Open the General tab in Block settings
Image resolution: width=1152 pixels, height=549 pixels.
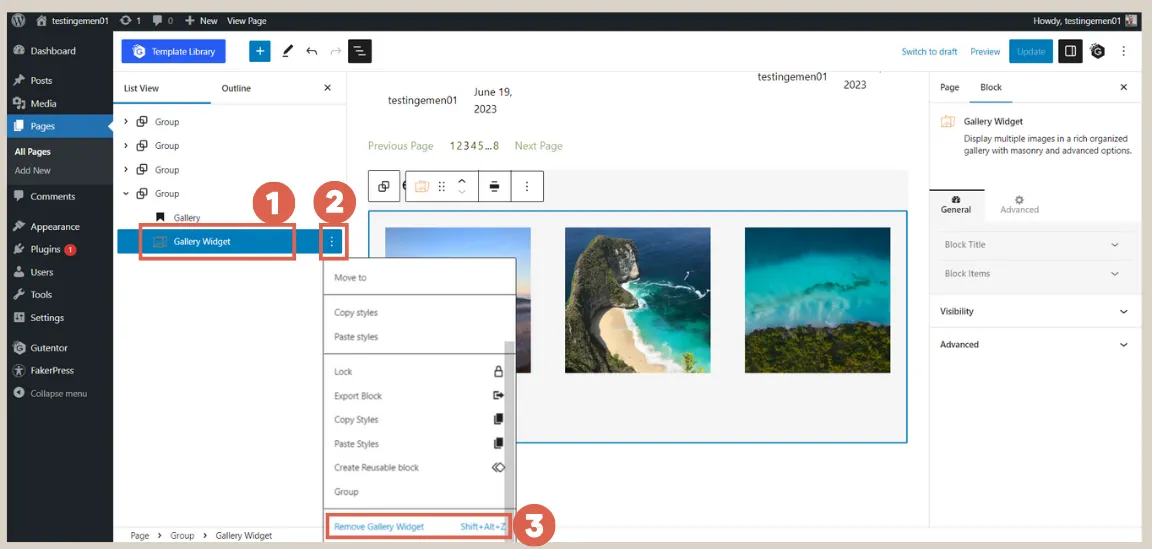[x=956, y=204]
